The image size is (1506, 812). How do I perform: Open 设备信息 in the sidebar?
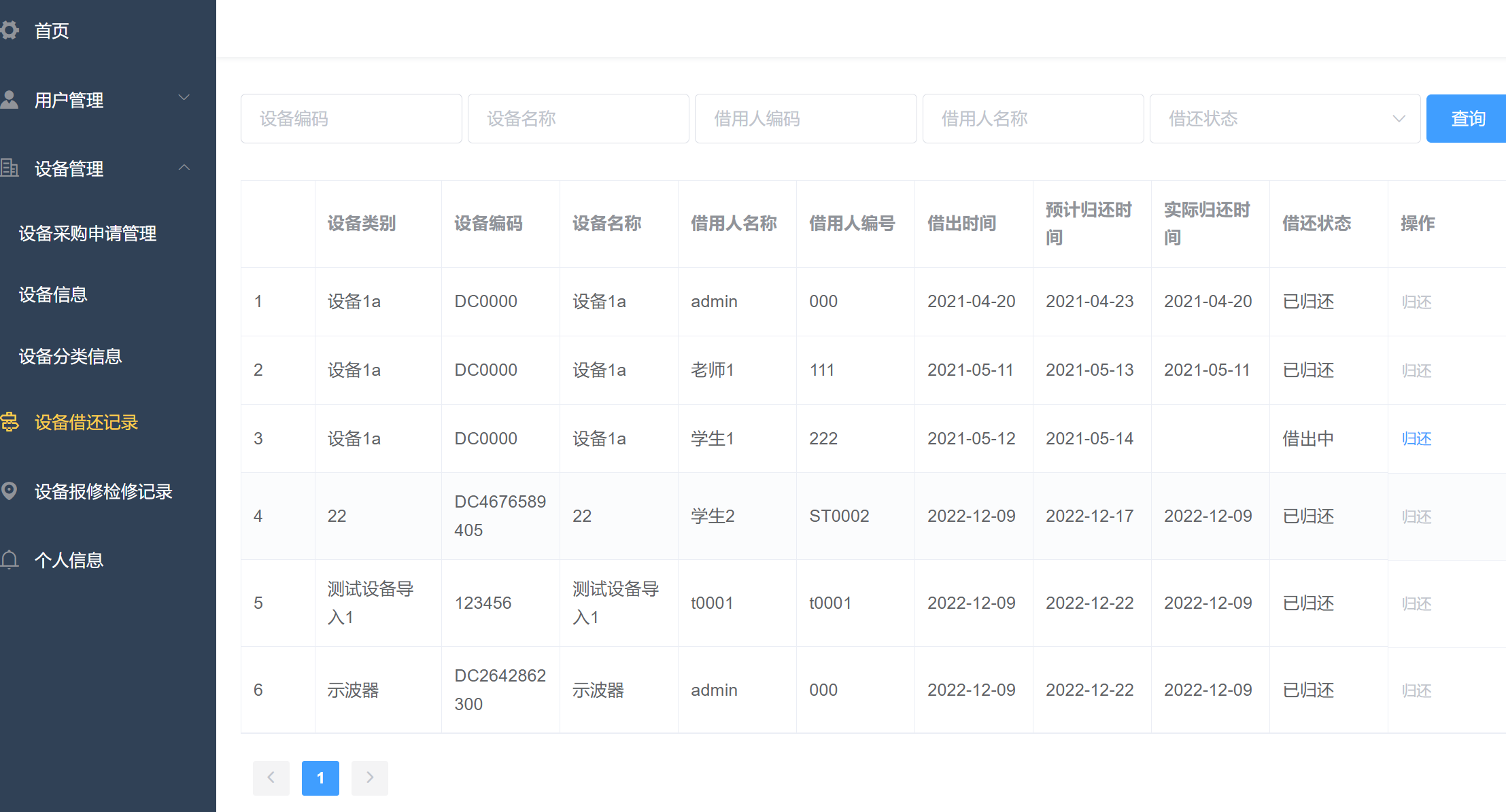53,295
